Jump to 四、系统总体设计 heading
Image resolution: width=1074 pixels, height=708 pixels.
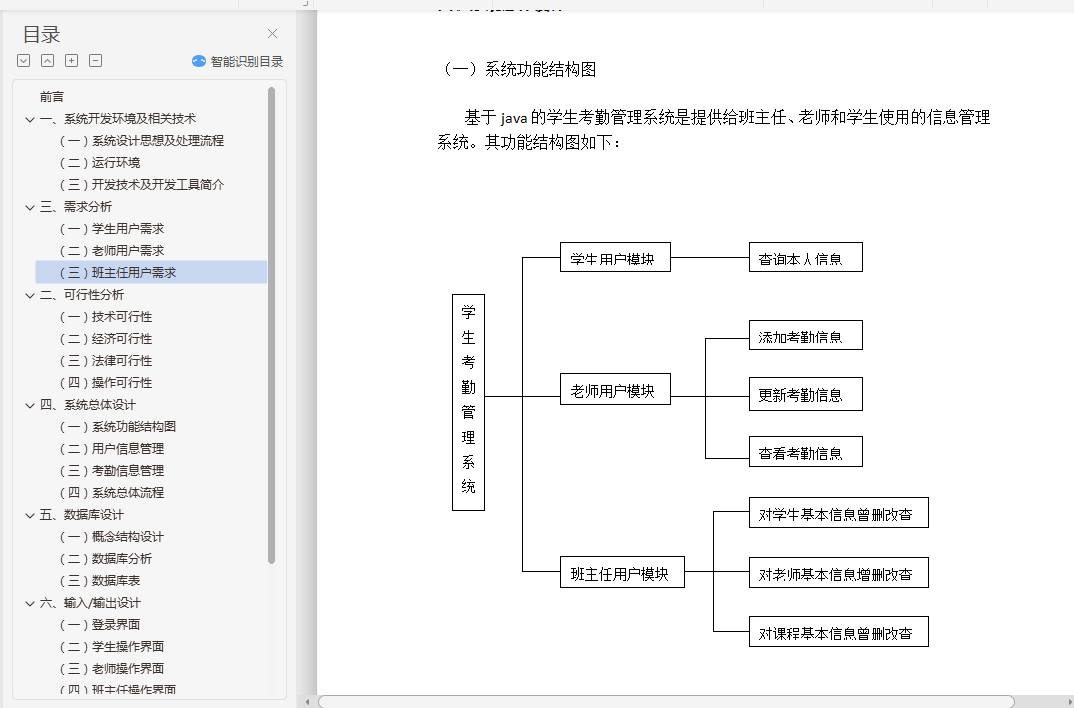tap(88, 404)
